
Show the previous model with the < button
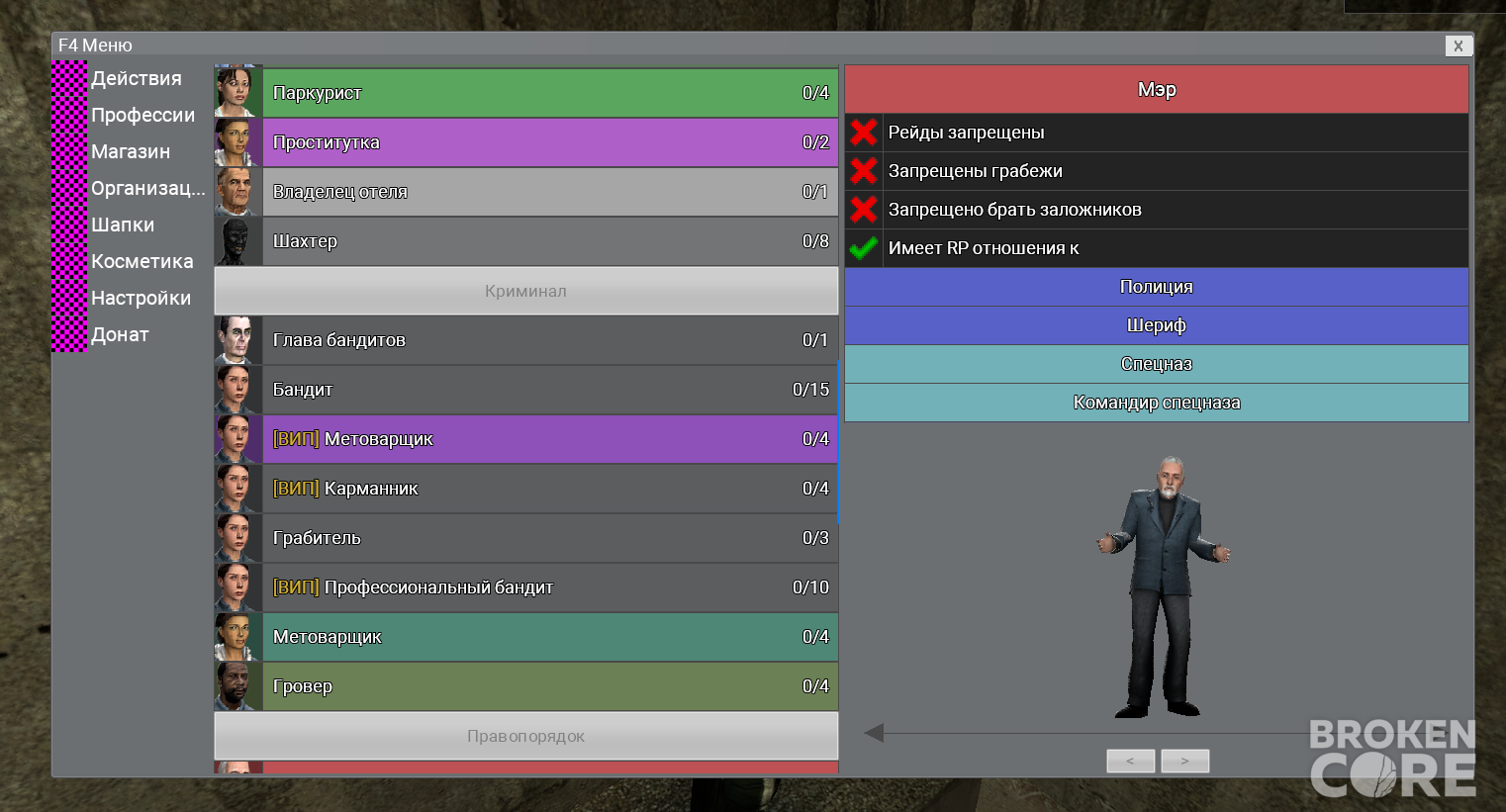coord(1131,761)
